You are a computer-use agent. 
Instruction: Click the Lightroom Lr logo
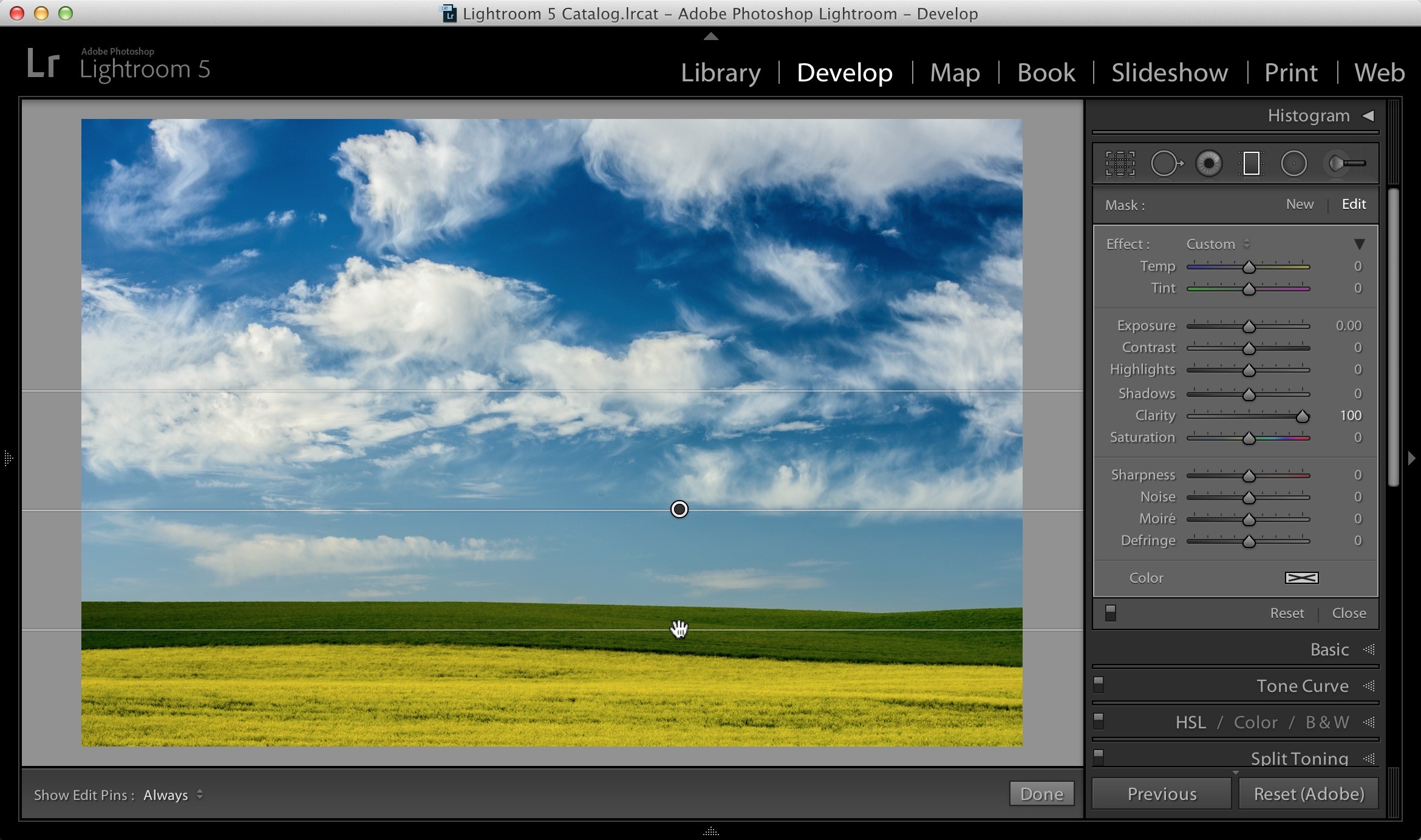(43, 64)
